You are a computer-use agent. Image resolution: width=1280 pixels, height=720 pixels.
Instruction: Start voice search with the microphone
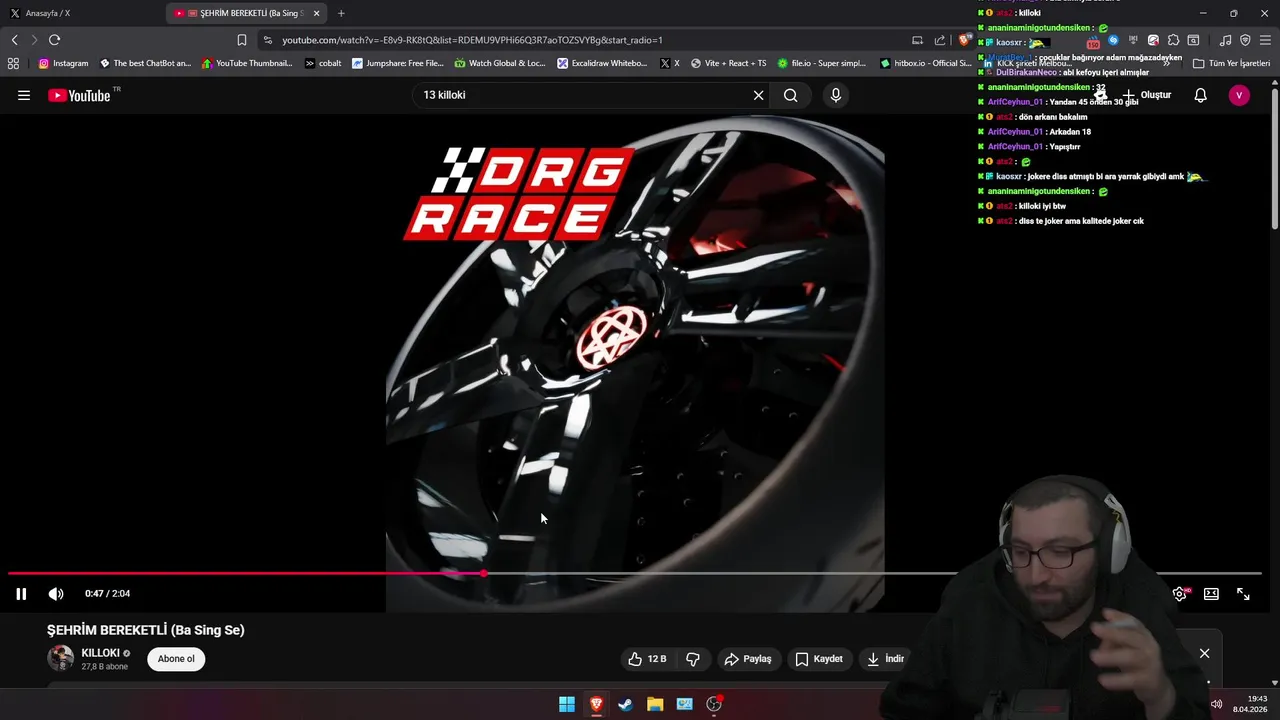pyautogui.click(x=836, y=95)
